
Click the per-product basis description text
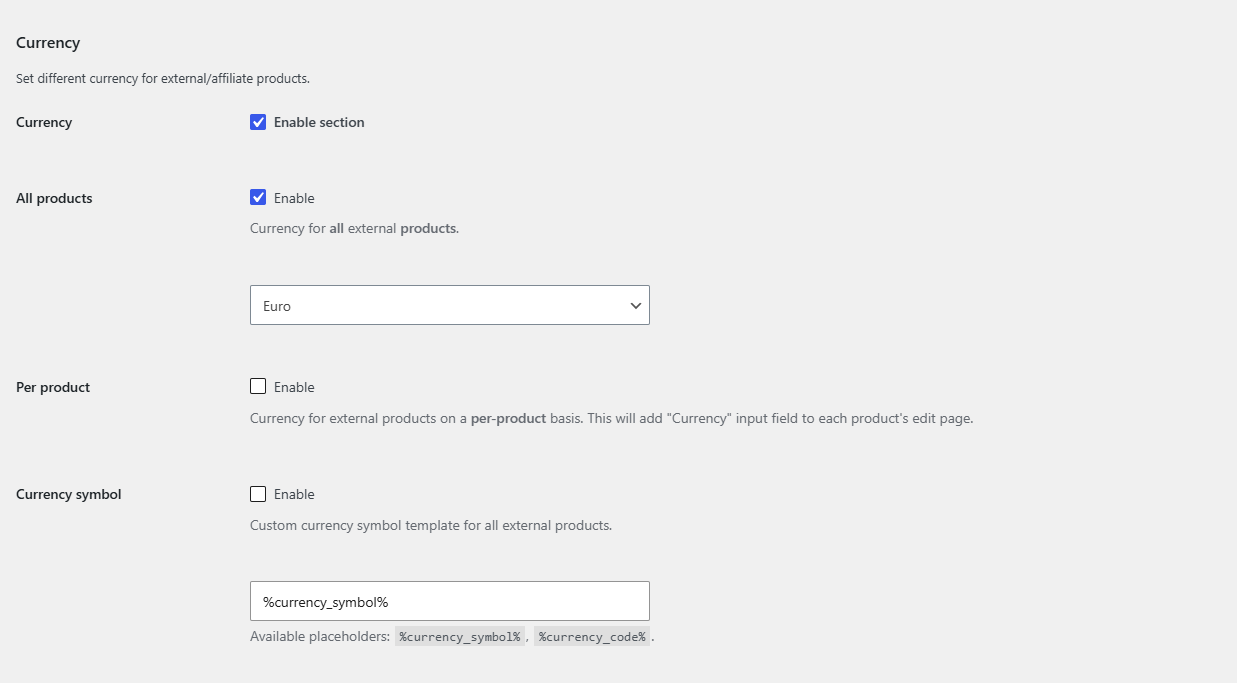coord(611,418)
